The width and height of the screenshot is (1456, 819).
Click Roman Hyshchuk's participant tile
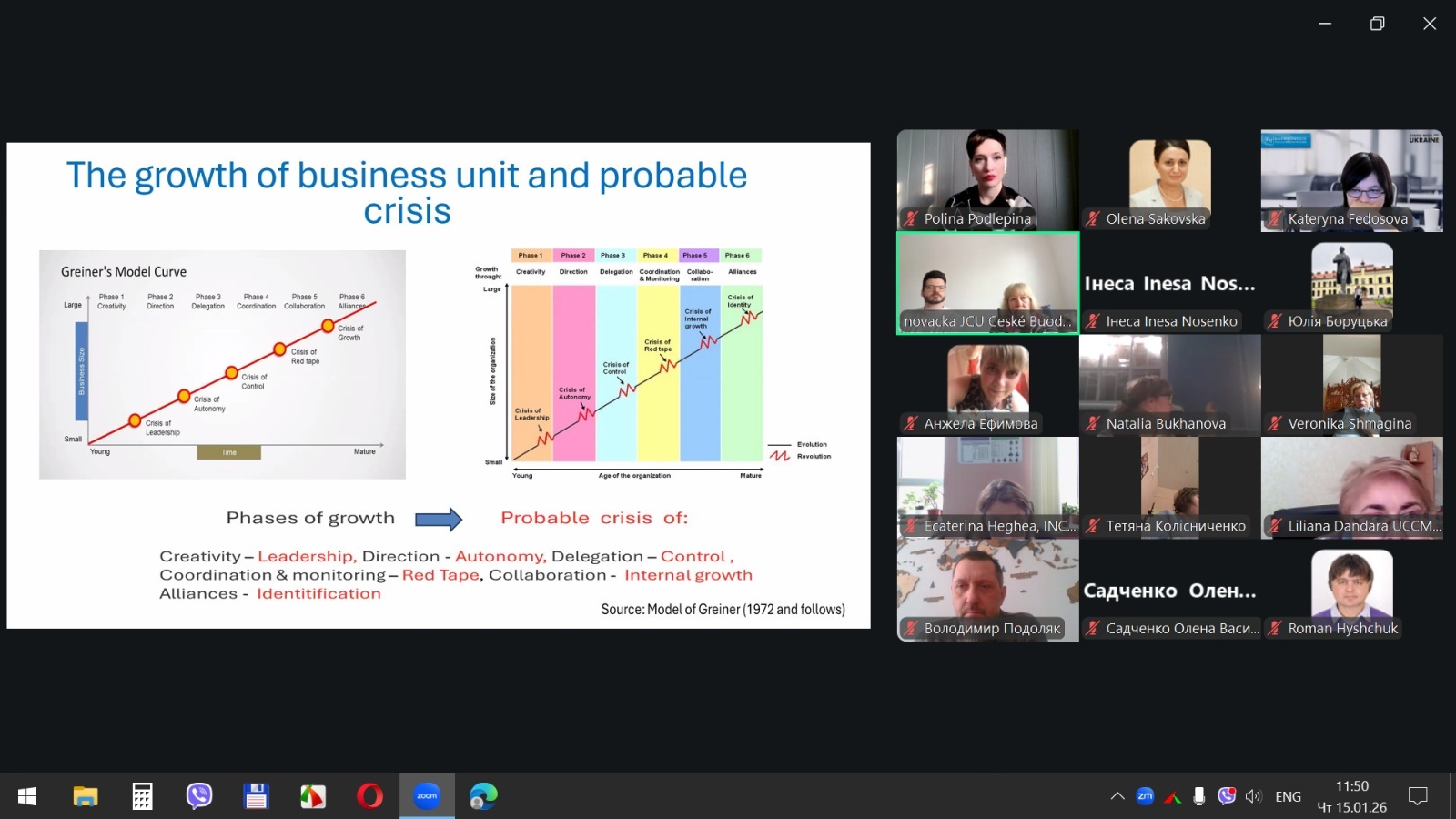(1351, 590)
